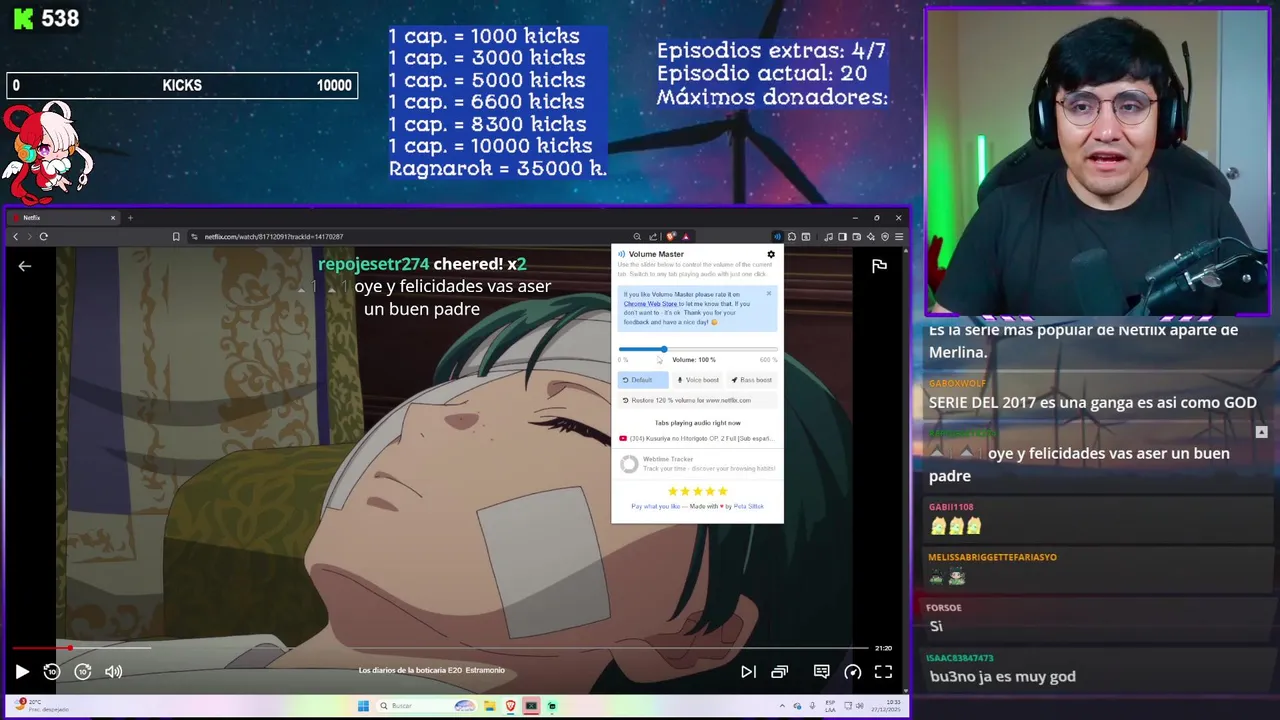The height and width of the screenshot is (720, 1280).
Task: Open Brave Shields lion icon
Action: pyautogui.click(x=671, y=237)
